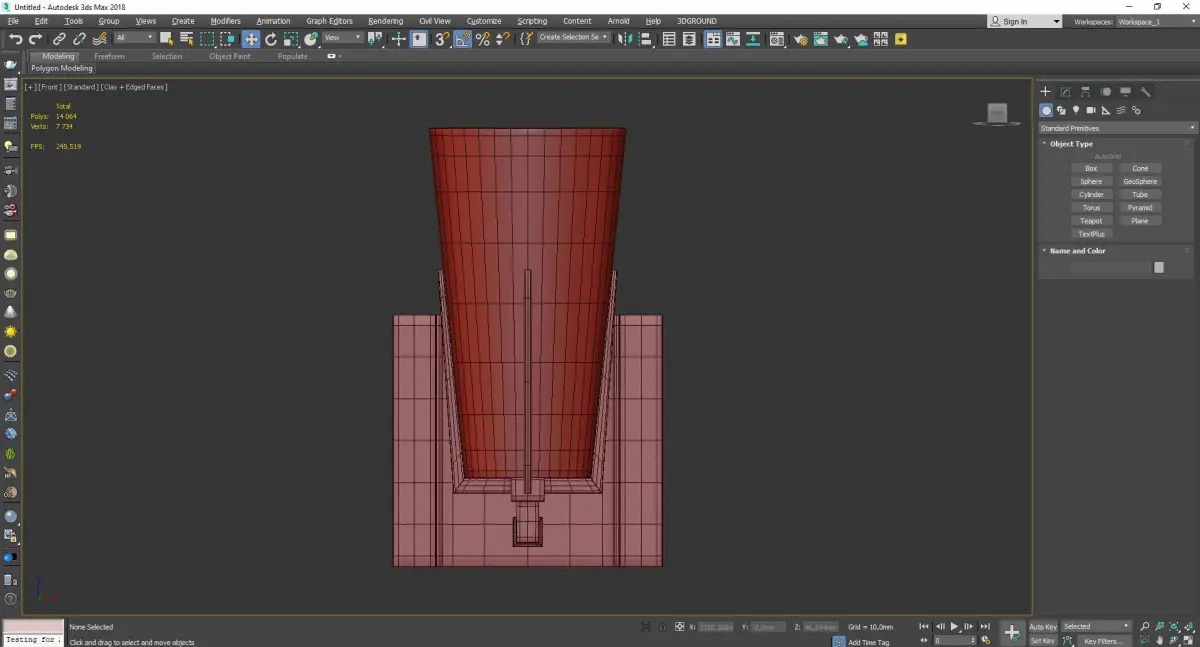Open the Modifiers menu
The image size is (1200, 647).
(225, 21)
